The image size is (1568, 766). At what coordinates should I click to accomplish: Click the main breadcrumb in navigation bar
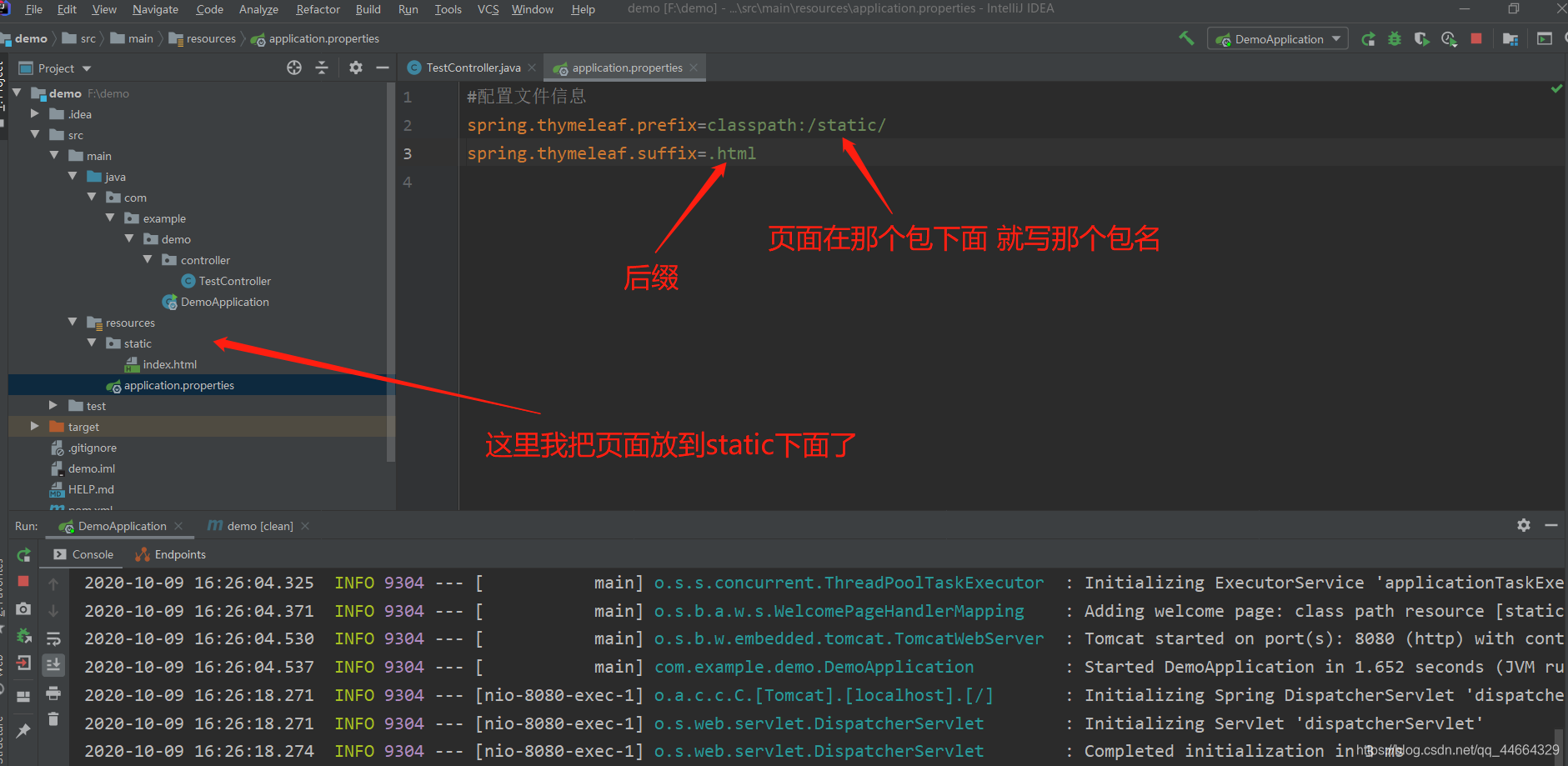pos(132,38)
